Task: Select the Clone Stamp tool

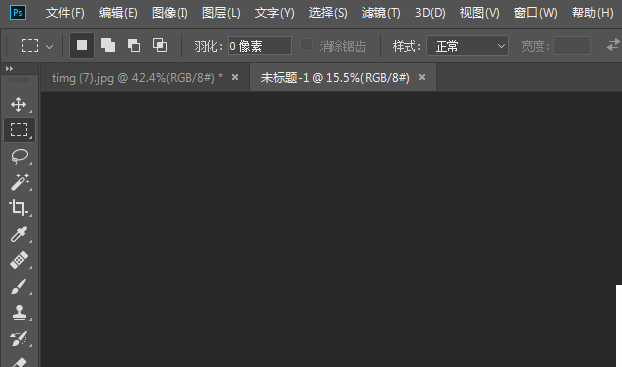Action: 19,313
